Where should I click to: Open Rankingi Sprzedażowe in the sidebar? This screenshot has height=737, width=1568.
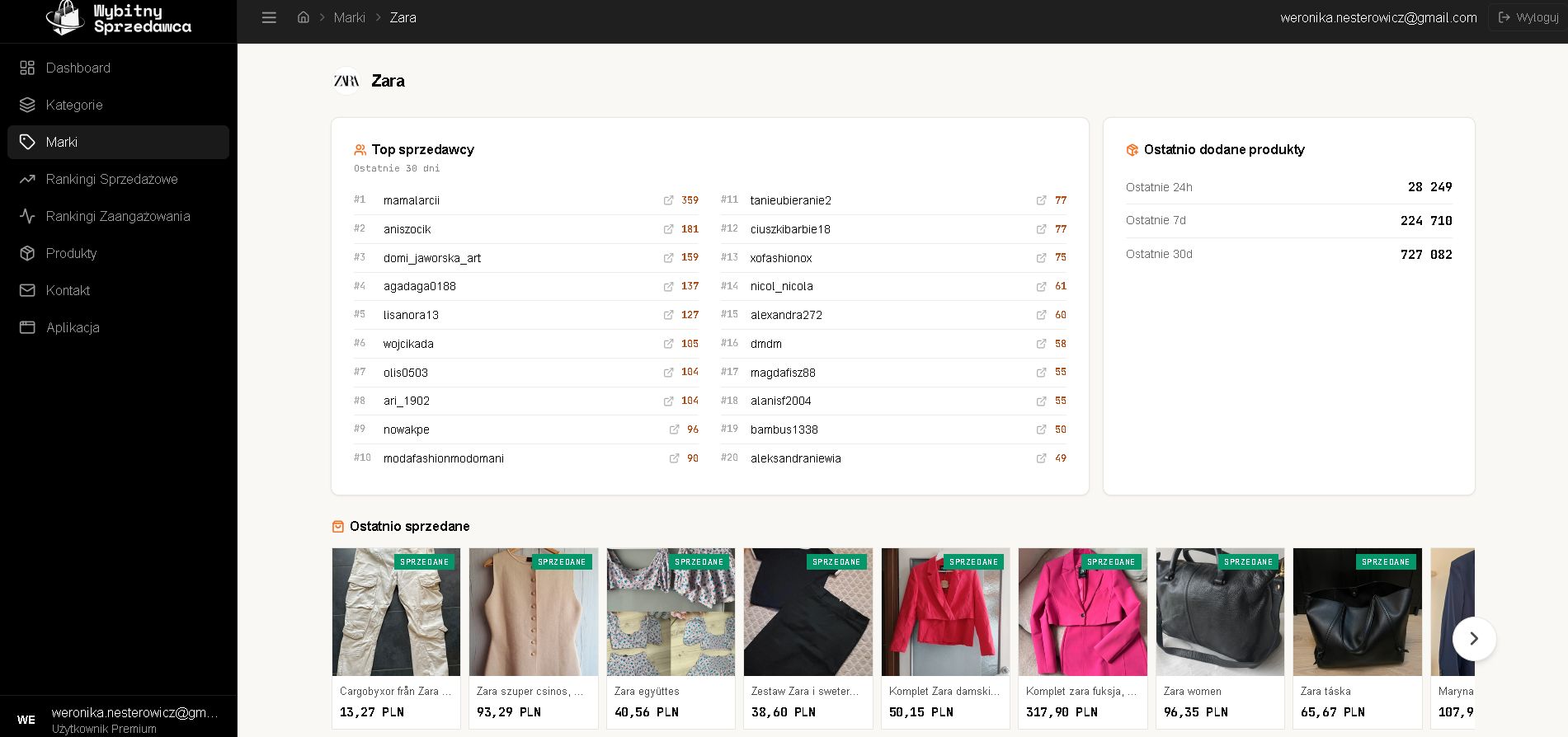coord(118,179)
